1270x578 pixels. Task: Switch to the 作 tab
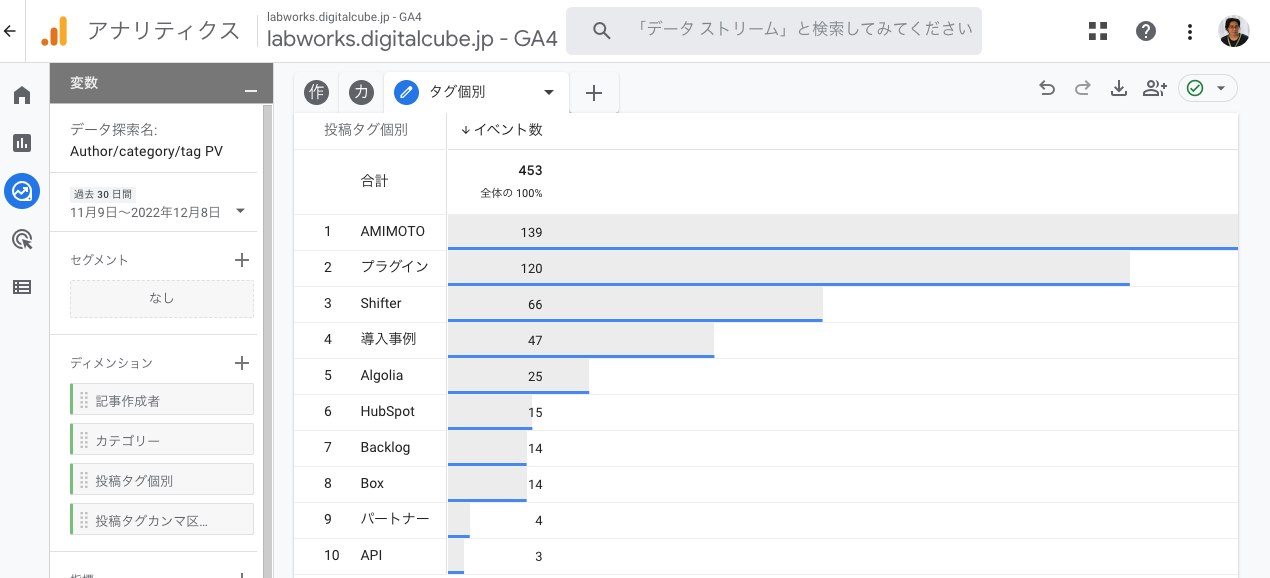click(317, 93)
